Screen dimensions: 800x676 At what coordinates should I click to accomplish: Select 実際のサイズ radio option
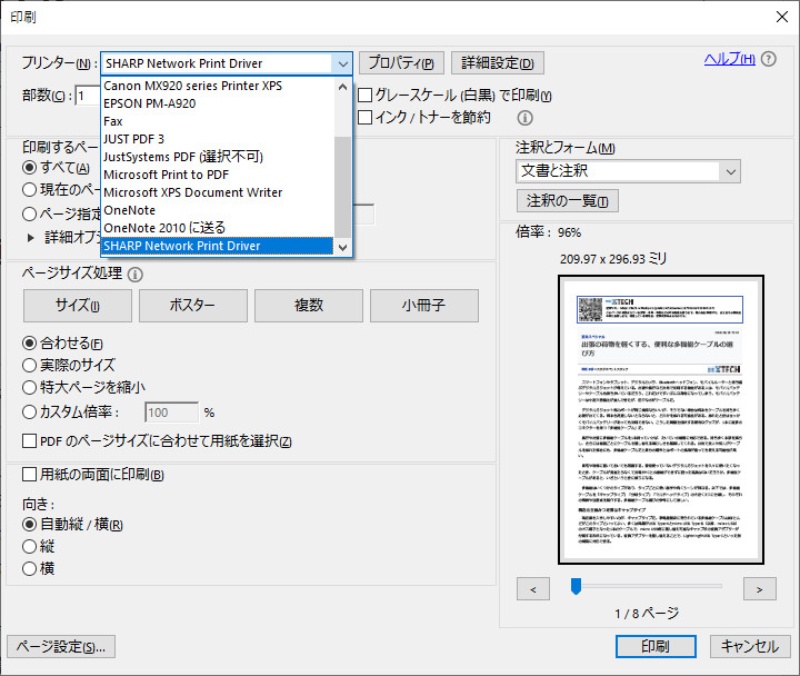click(x=30, y=365)
